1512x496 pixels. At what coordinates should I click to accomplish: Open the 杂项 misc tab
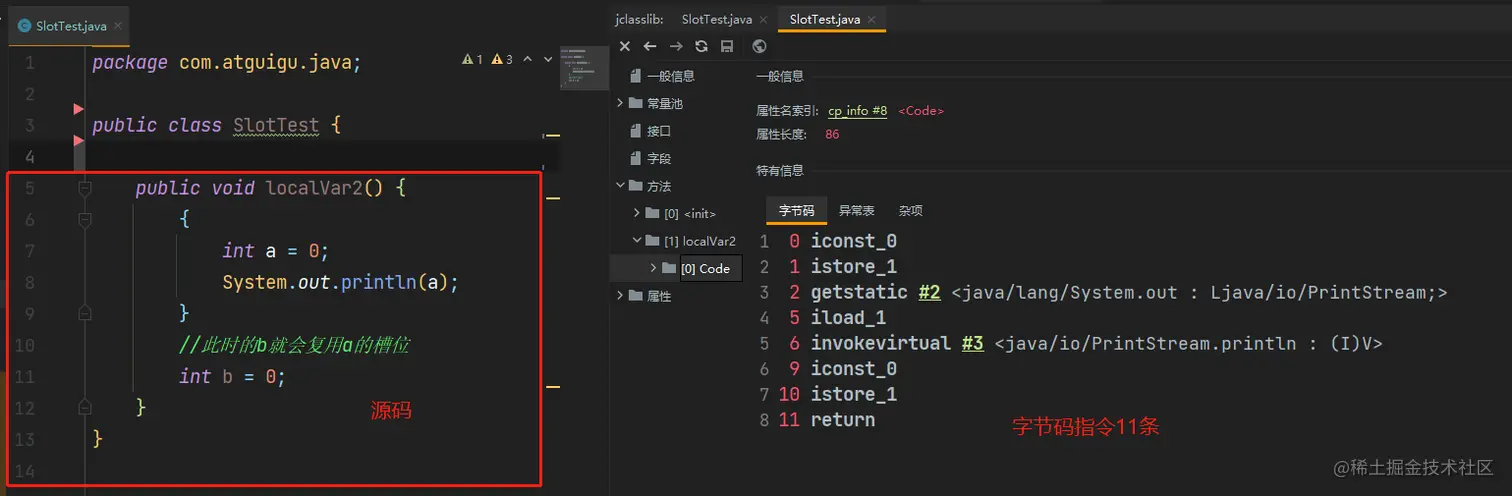click(910, 211)
